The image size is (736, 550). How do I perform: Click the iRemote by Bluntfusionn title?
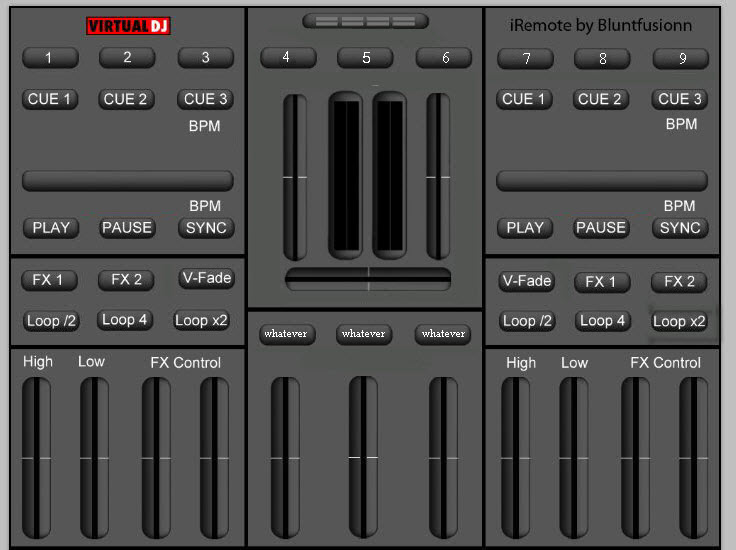601,25
